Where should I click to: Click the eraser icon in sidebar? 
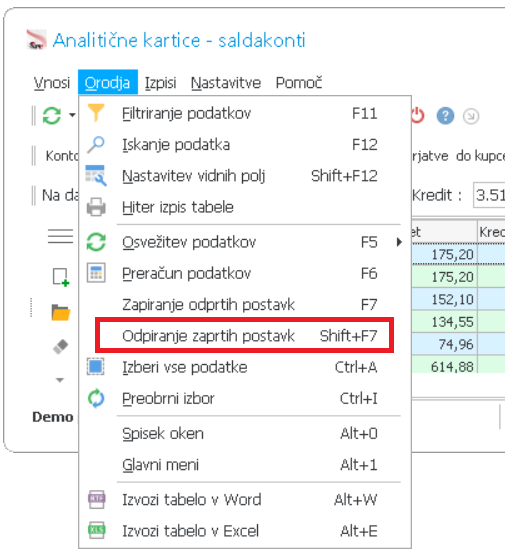60,346
